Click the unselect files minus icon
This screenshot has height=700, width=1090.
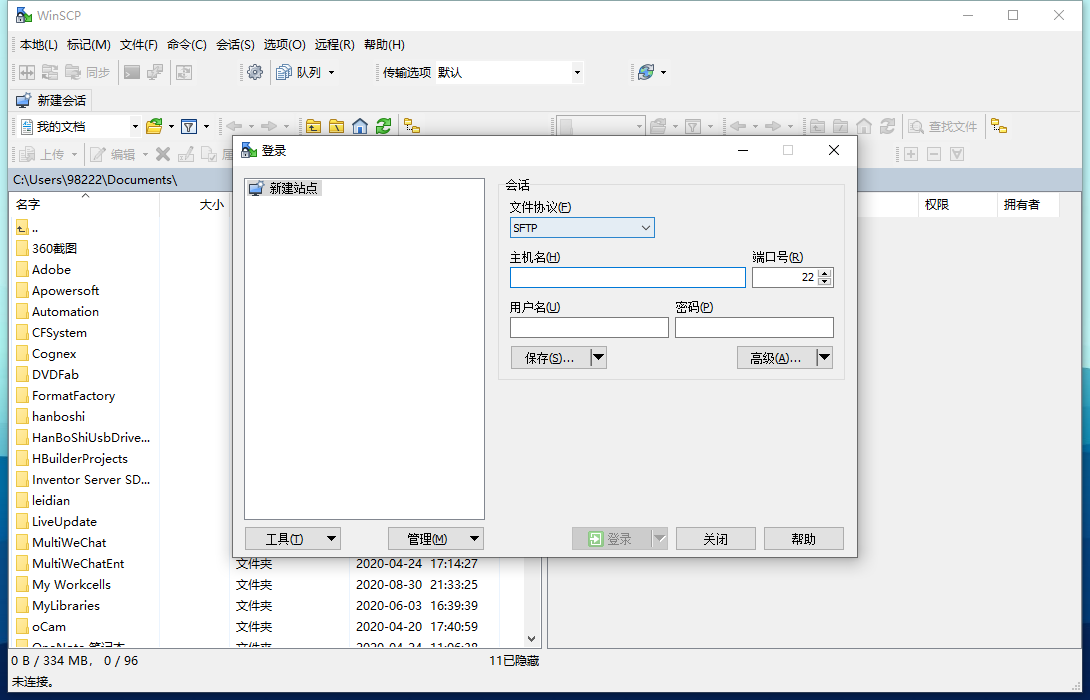934,154
